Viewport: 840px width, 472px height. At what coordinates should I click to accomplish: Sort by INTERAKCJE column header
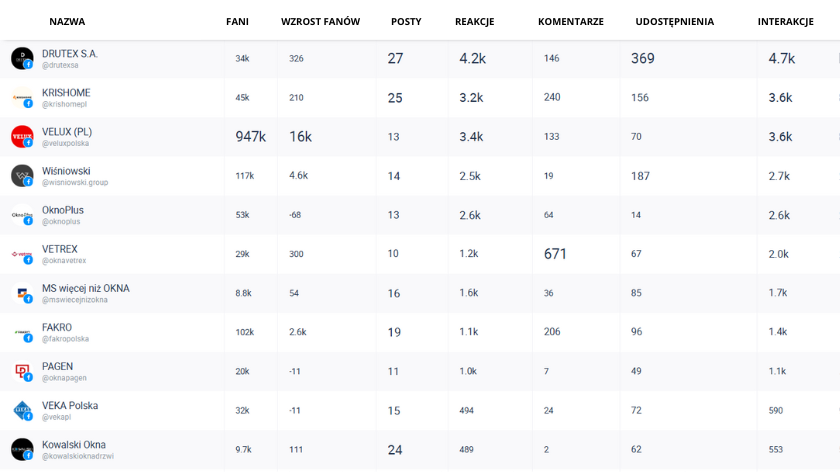(785, 21)
